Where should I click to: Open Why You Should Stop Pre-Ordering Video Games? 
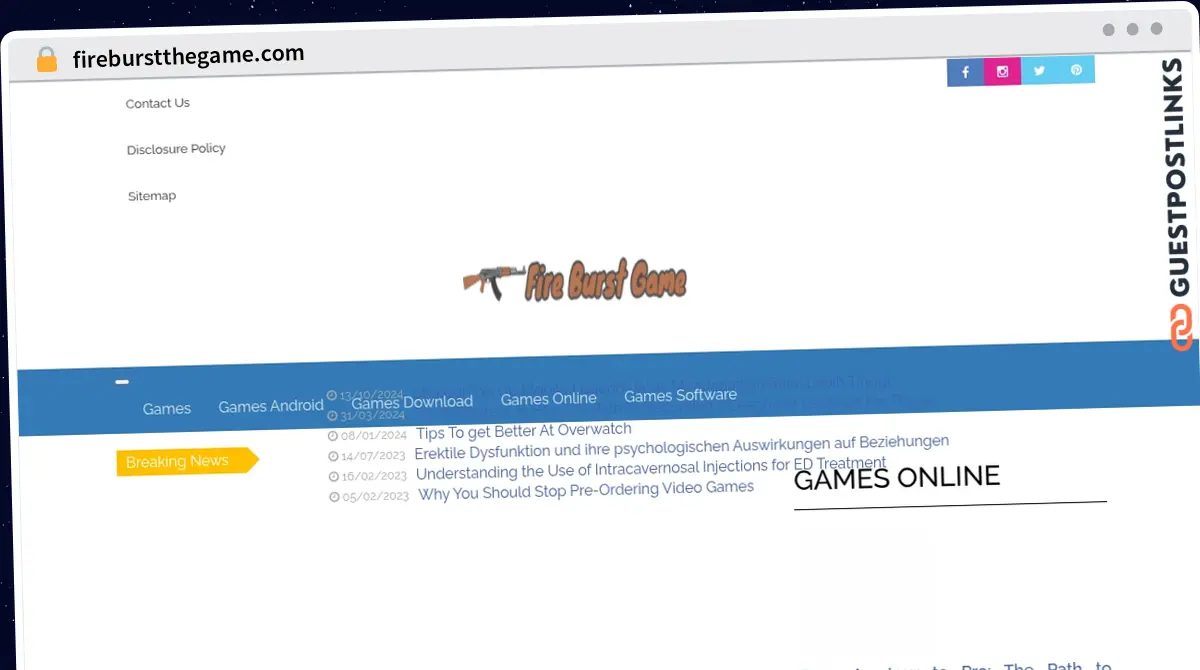[x=586, y=490]
